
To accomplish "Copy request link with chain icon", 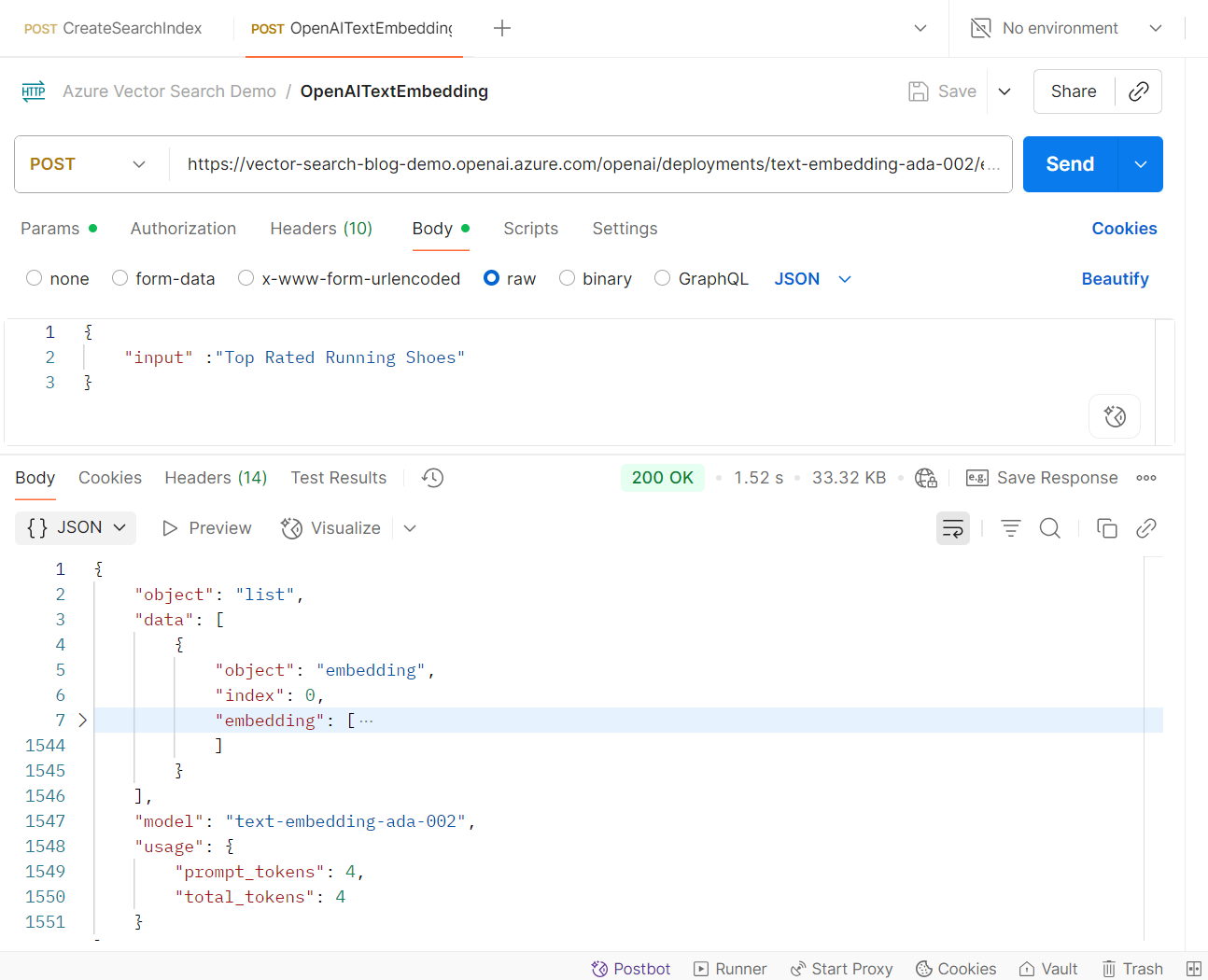I will 1138,91.
